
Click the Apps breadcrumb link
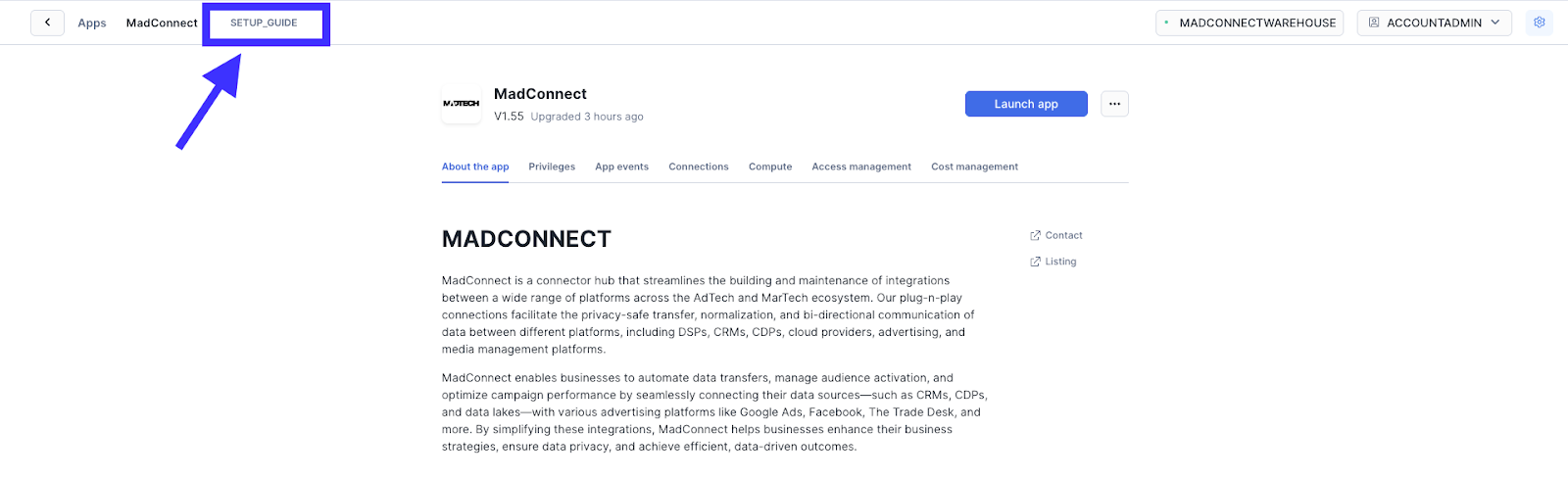(92, 24)
